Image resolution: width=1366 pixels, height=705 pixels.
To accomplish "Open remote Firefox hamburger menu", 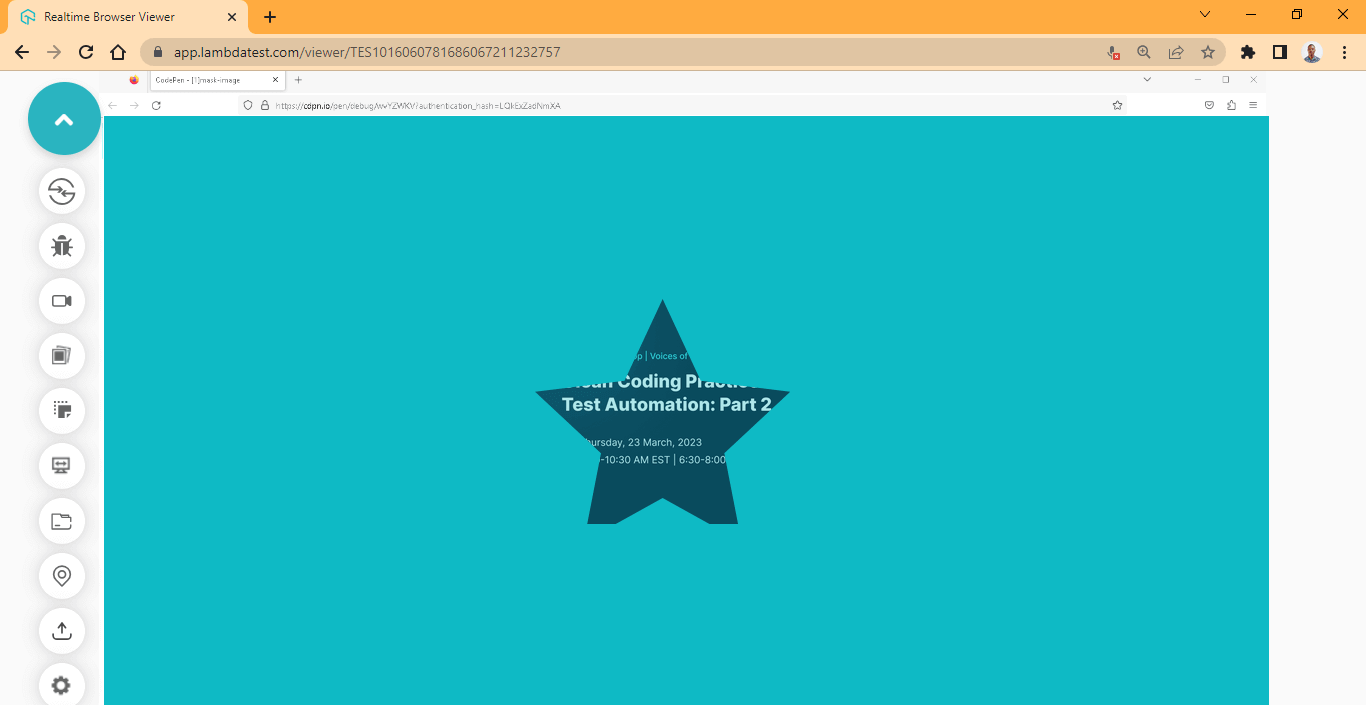I will tap(1253, 105).
